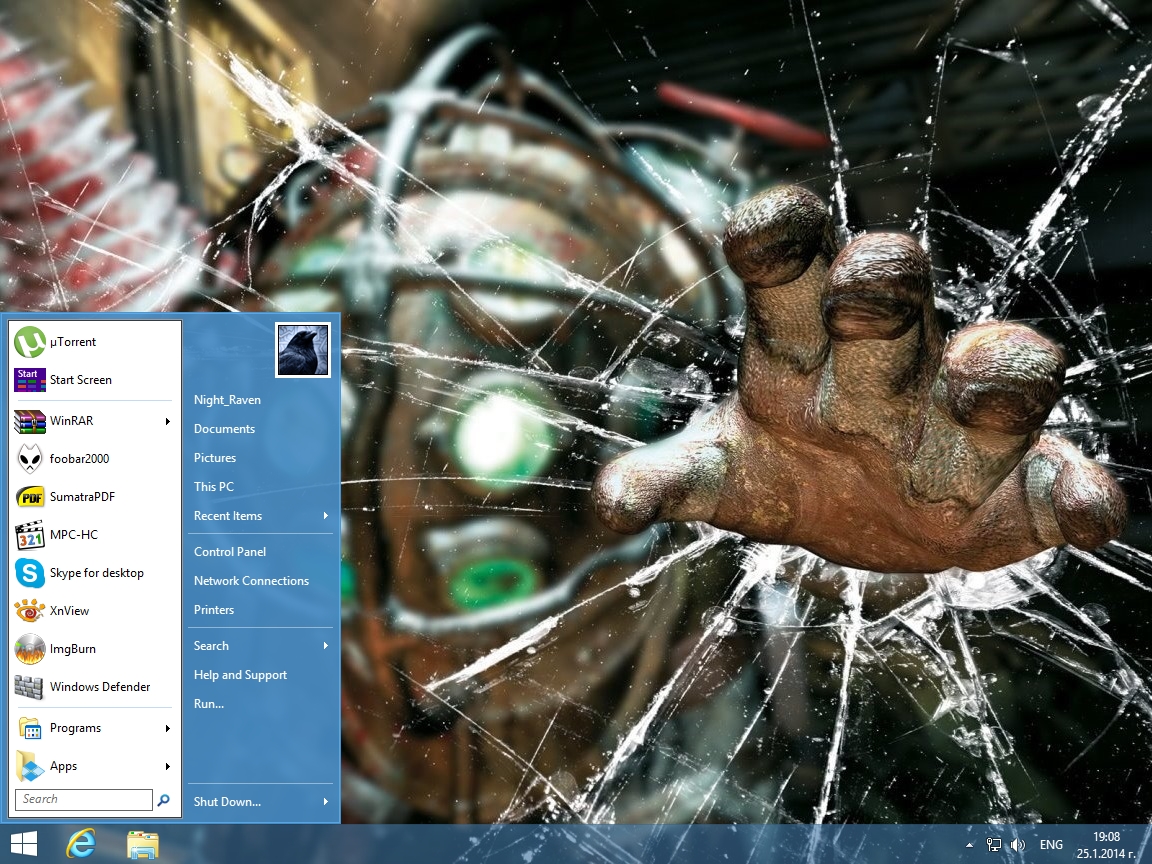Viewport: 1152px width, 864px height.
Task: Expand the Search submenu arrow
Action: pos(325,646)
